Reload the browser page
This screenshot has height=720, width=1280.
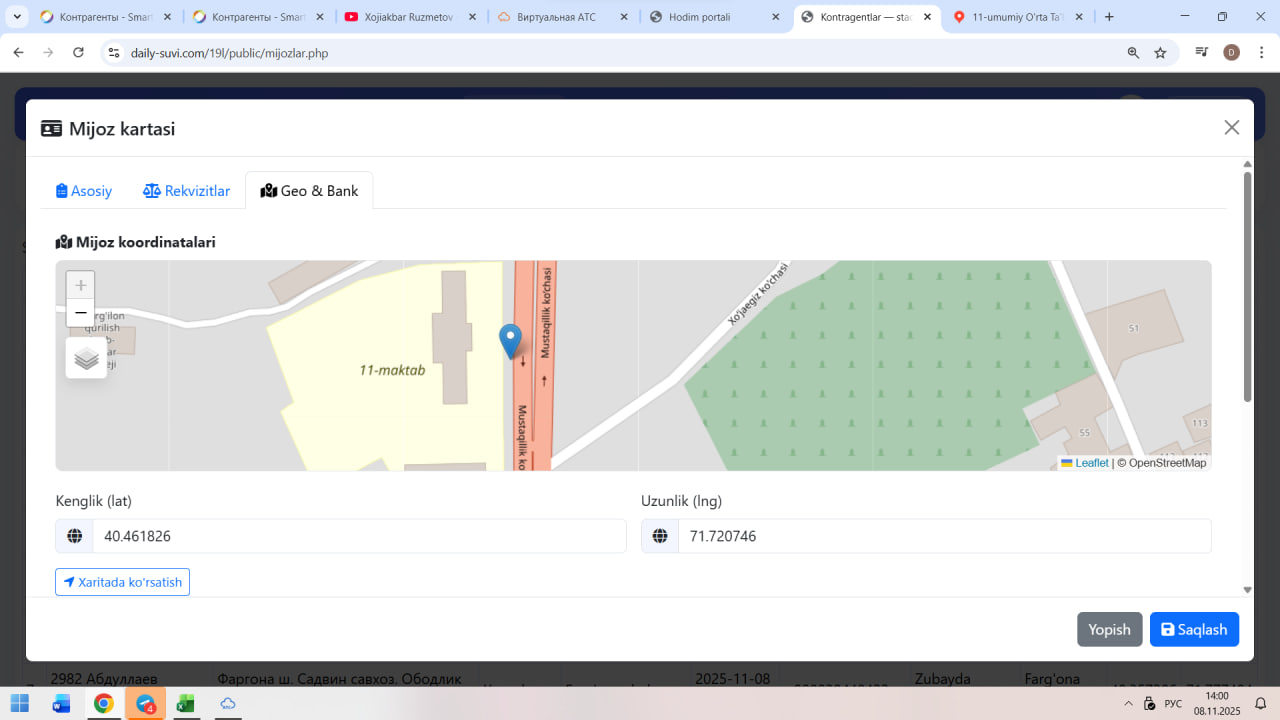click(x=78, y=53)
